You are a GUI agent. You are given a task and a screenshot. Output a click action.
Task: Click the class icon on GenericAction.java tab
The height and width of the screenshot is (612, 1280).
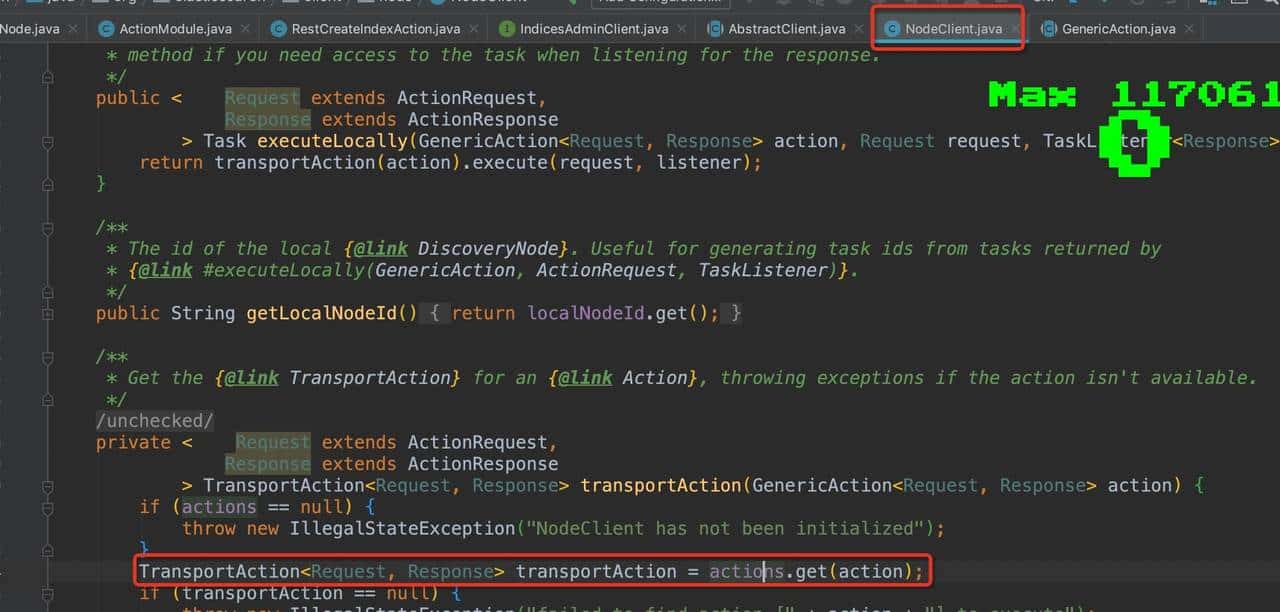pos(1048,29)
